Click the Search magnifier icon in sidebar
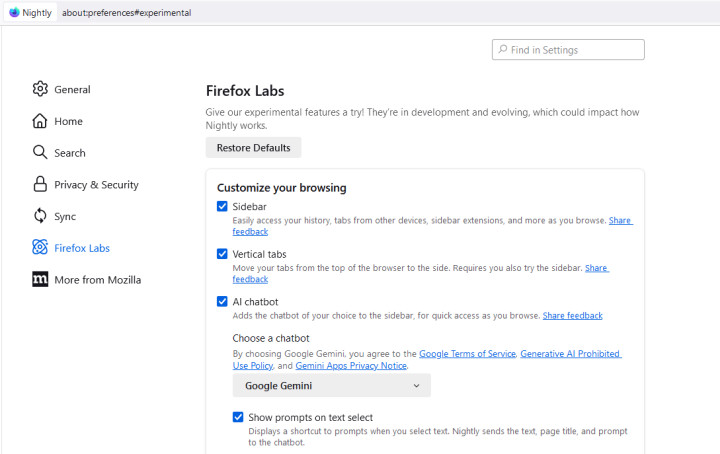 tap(40, 153)
